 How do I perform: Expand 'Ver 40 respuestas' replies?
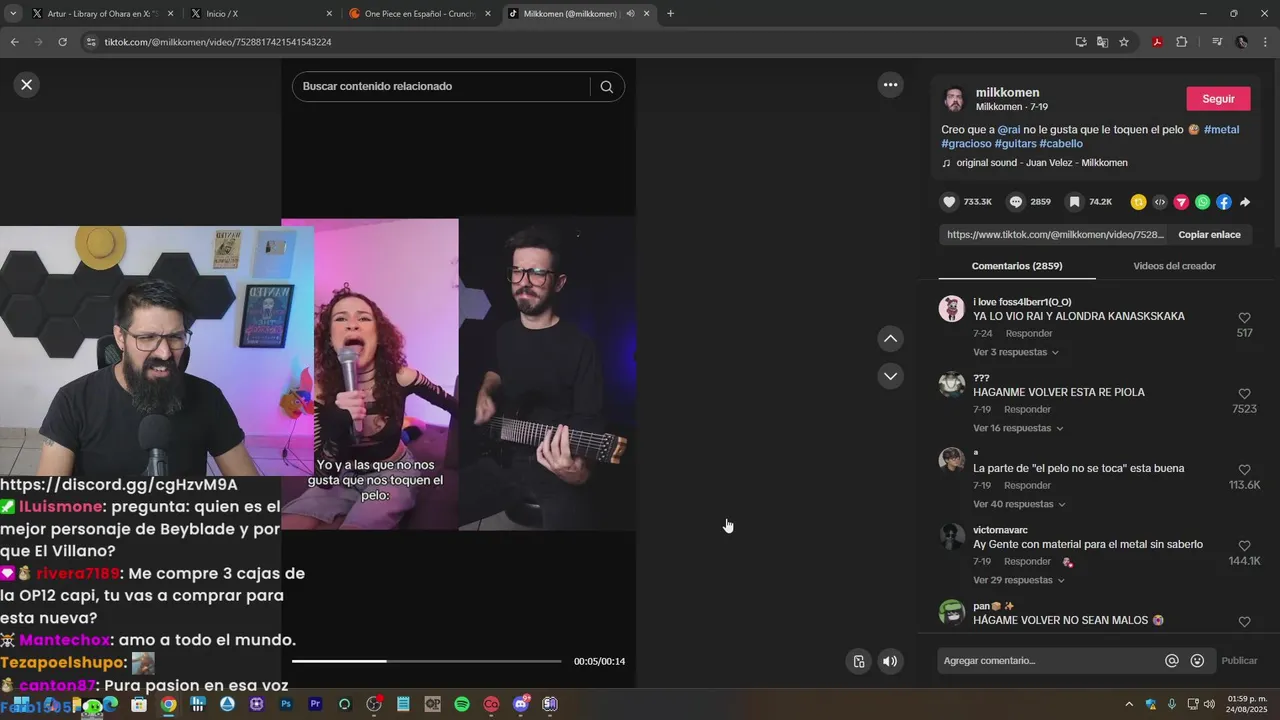1019,504
